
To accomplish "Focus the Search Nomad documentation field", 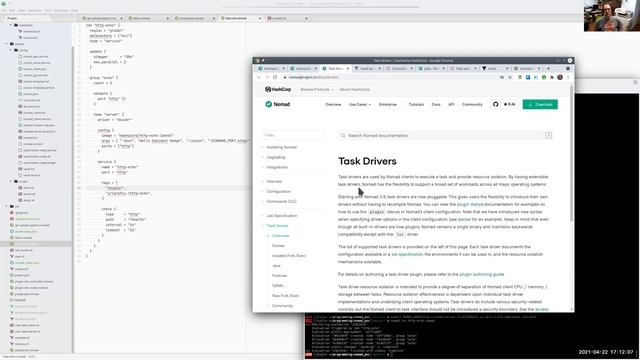I will [x=445, y=136].
